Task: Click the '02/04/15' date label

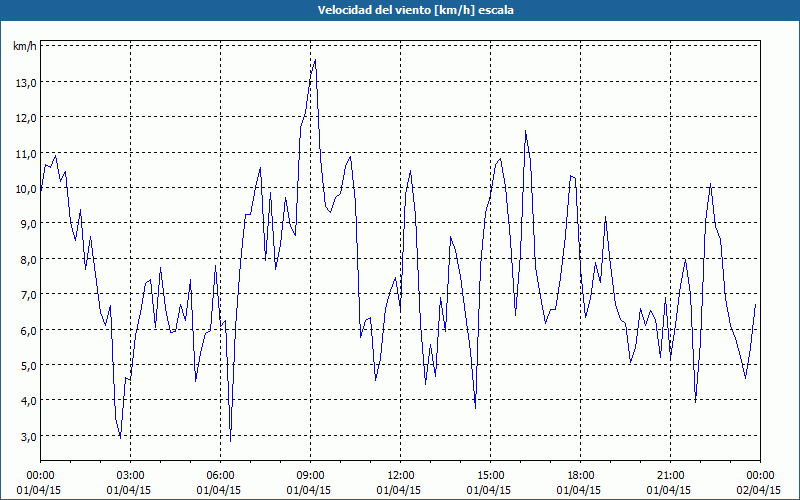Action: pyautogui.click(x=759, y=490)
